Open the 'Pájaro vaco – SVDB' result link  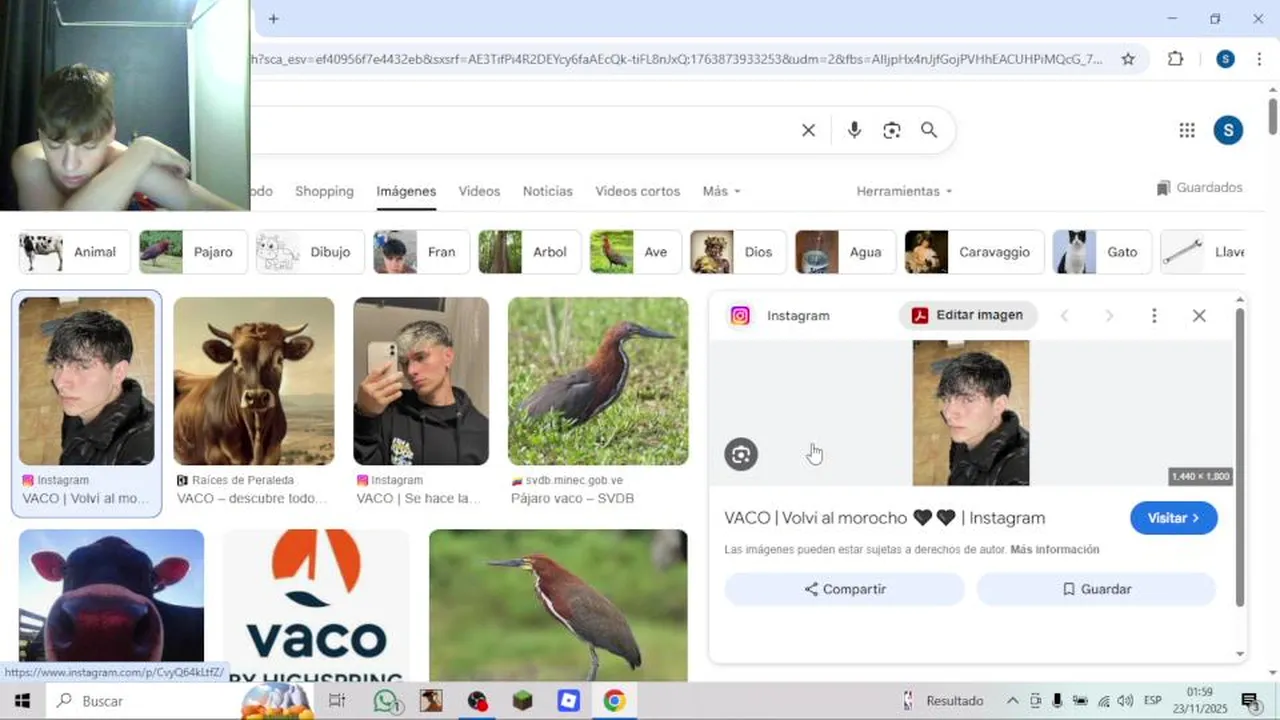(x=572, y=498)
